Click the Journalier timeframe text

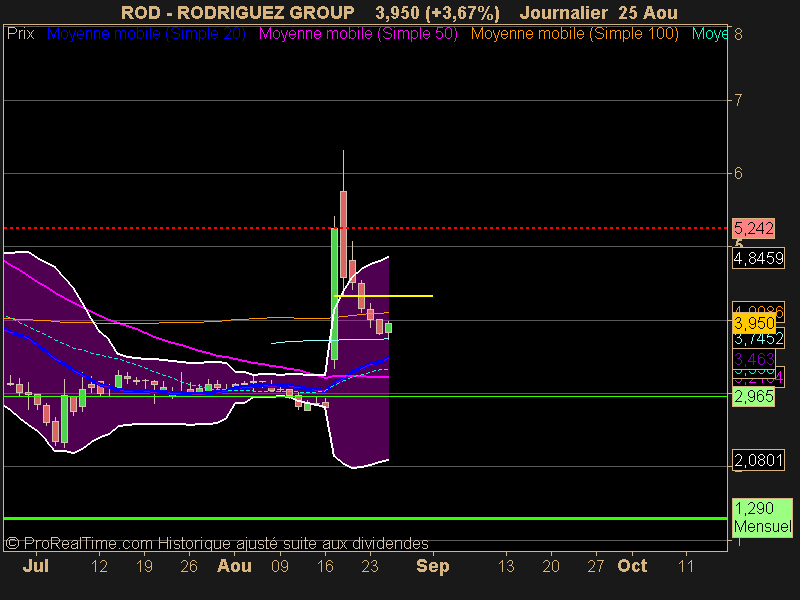[563, 13]
